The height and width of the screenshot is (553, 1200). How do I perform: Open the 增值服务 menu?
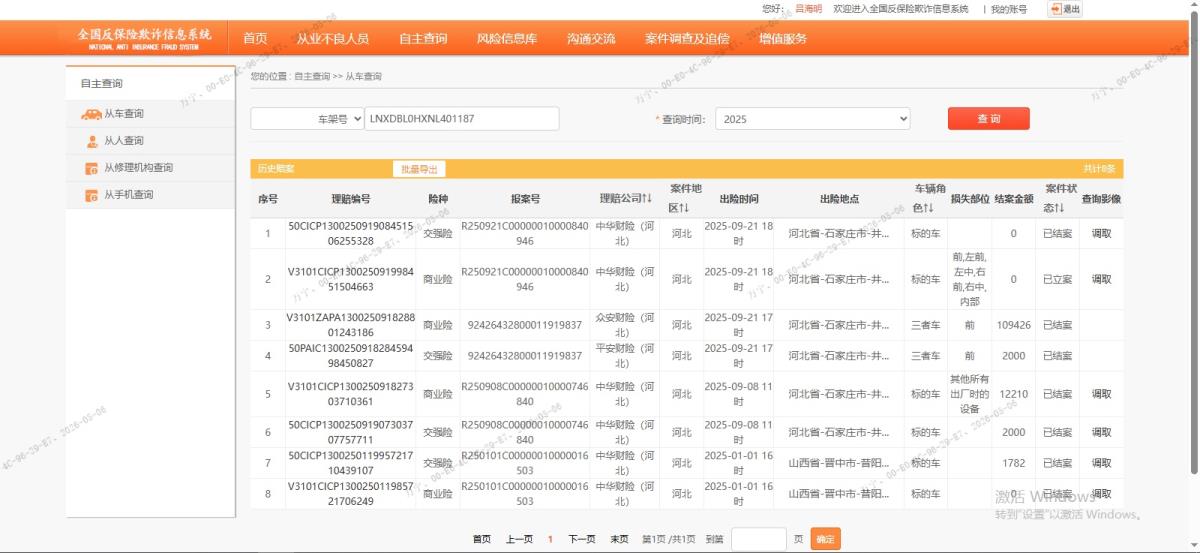point(783,39)
